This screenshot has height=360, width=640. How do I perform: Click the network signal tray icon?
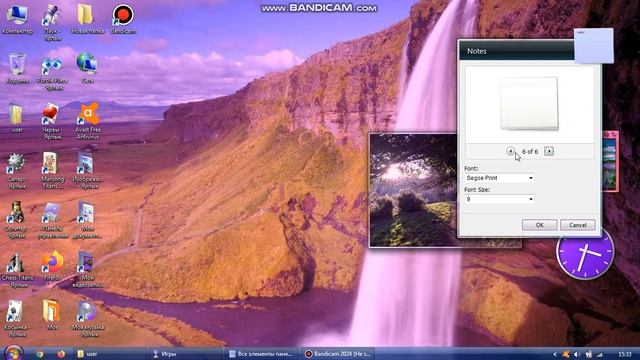[600, 354]
